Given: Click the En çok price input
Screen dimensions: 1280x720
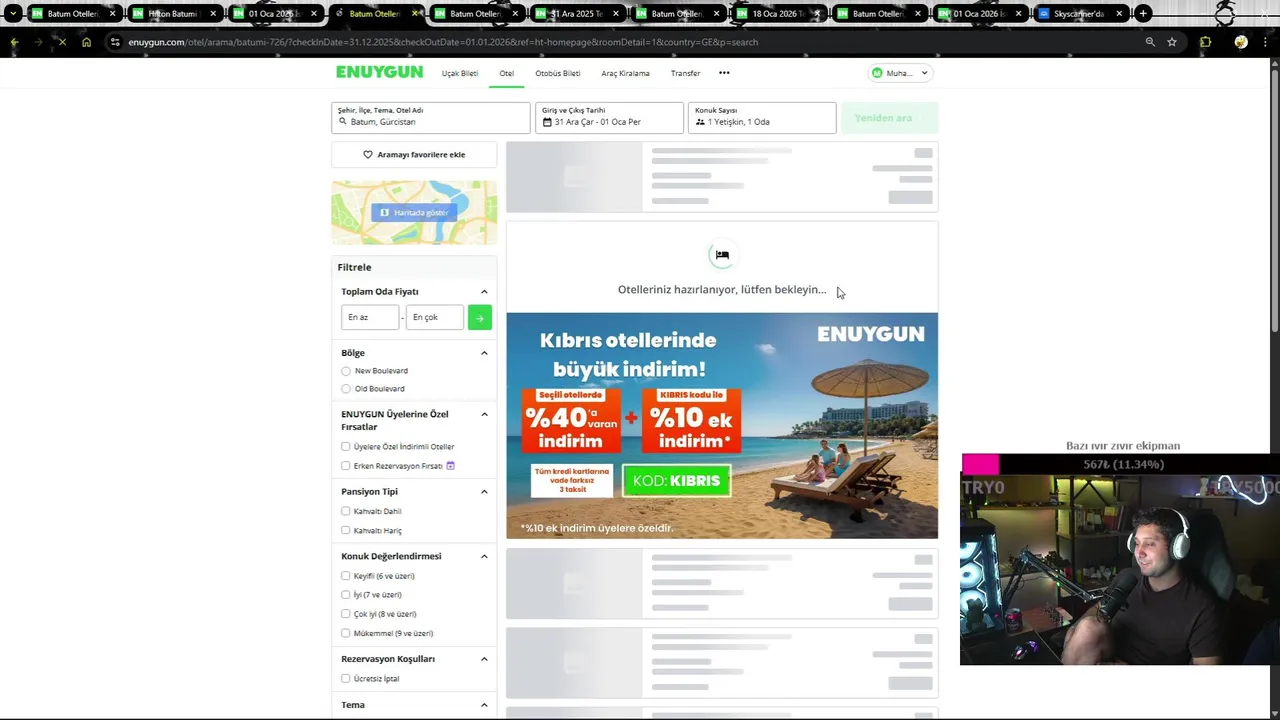Looking at the screenshot, I should (x=435, y=317).
